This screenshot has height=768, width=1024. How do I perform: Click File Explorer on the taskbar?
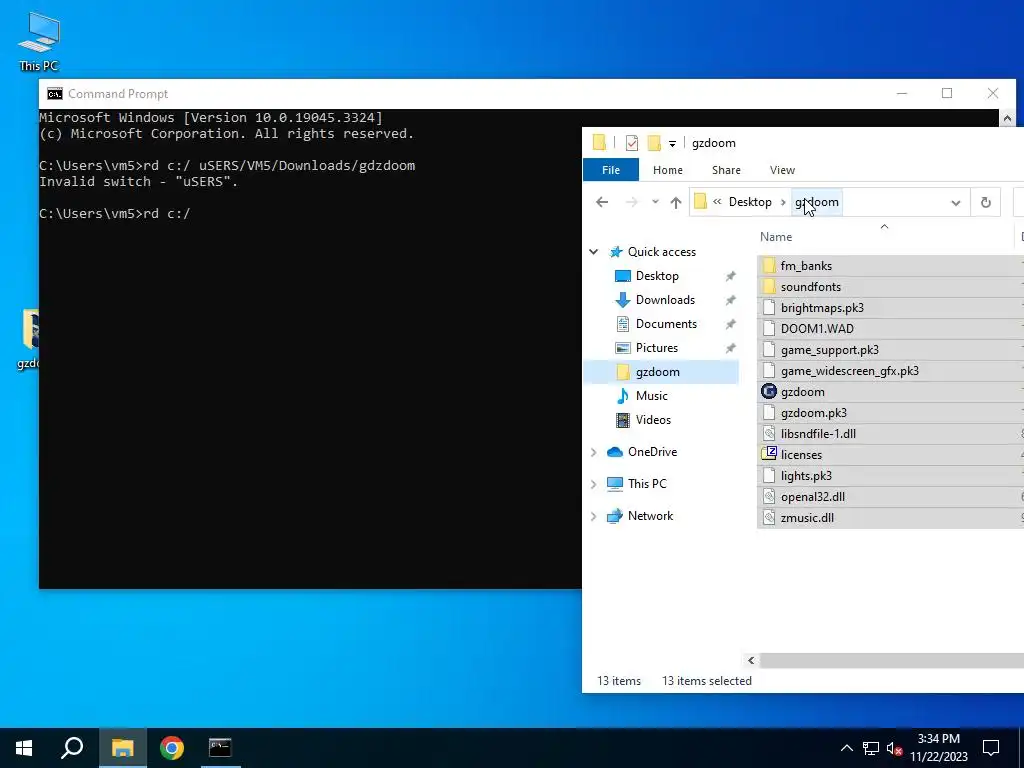coord(122,748)
